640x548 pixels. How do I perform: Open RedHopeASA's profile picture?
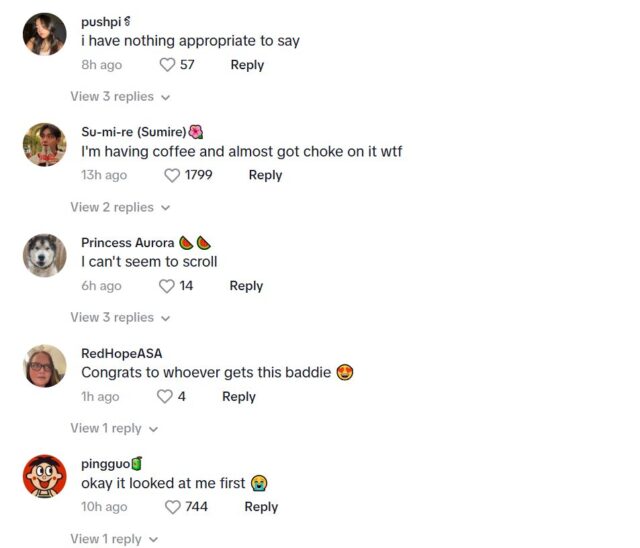click(x=44, y=366)
